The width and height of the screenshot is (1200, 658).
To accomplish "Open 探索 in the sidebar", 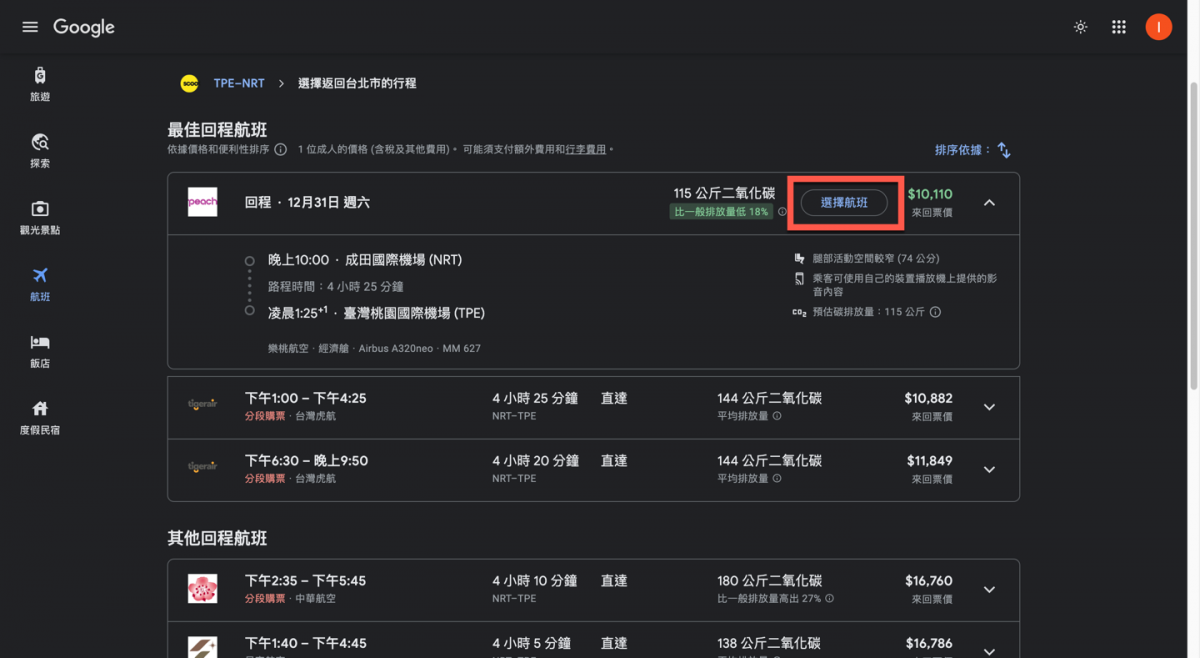I will (x=40, y=150).
